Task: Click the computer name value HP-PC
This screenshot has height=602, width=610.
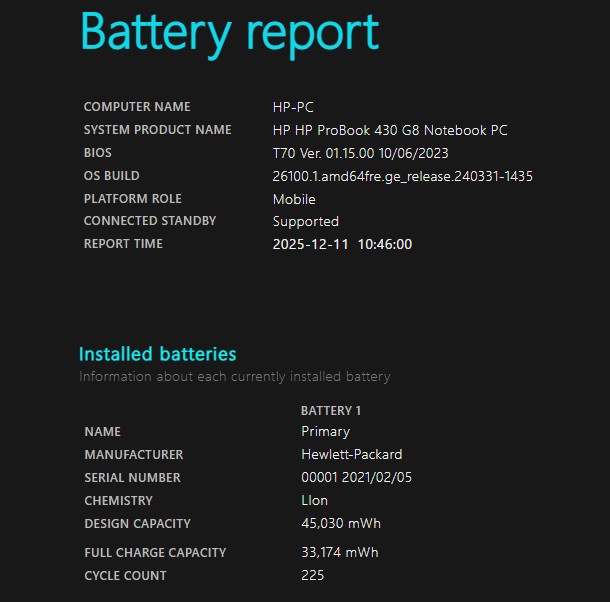Action: point(293,107)
